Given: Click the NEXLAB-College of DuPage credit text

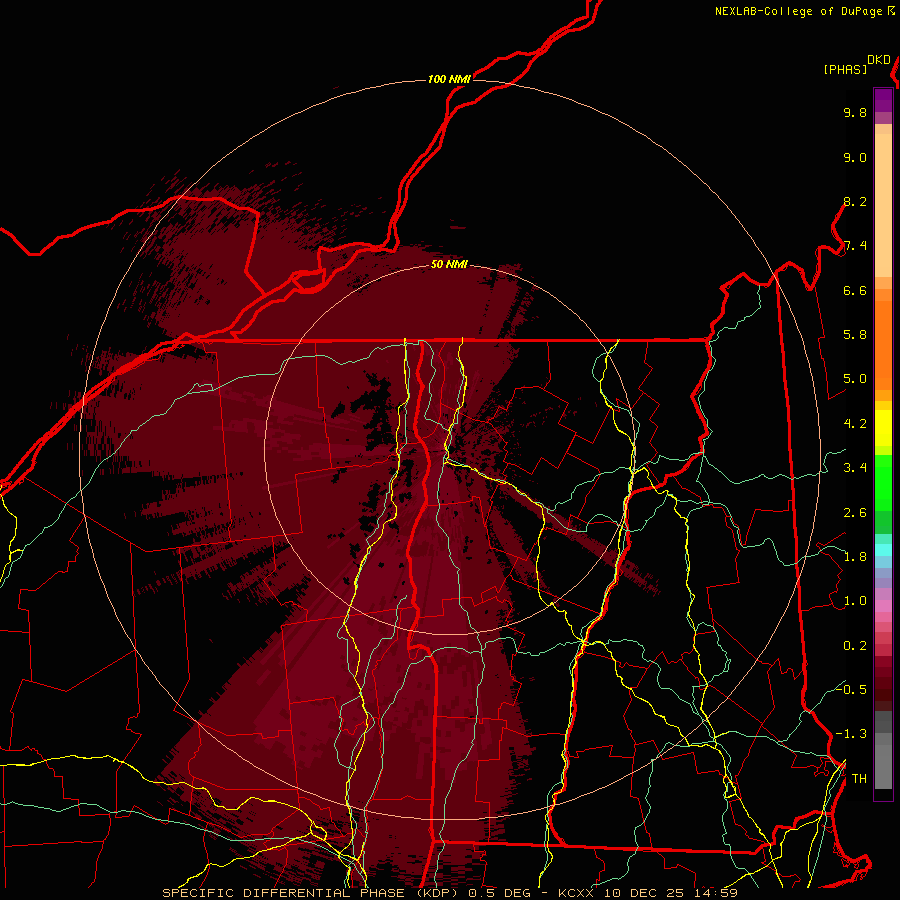Looking at the screenshot, I should 798,11.
